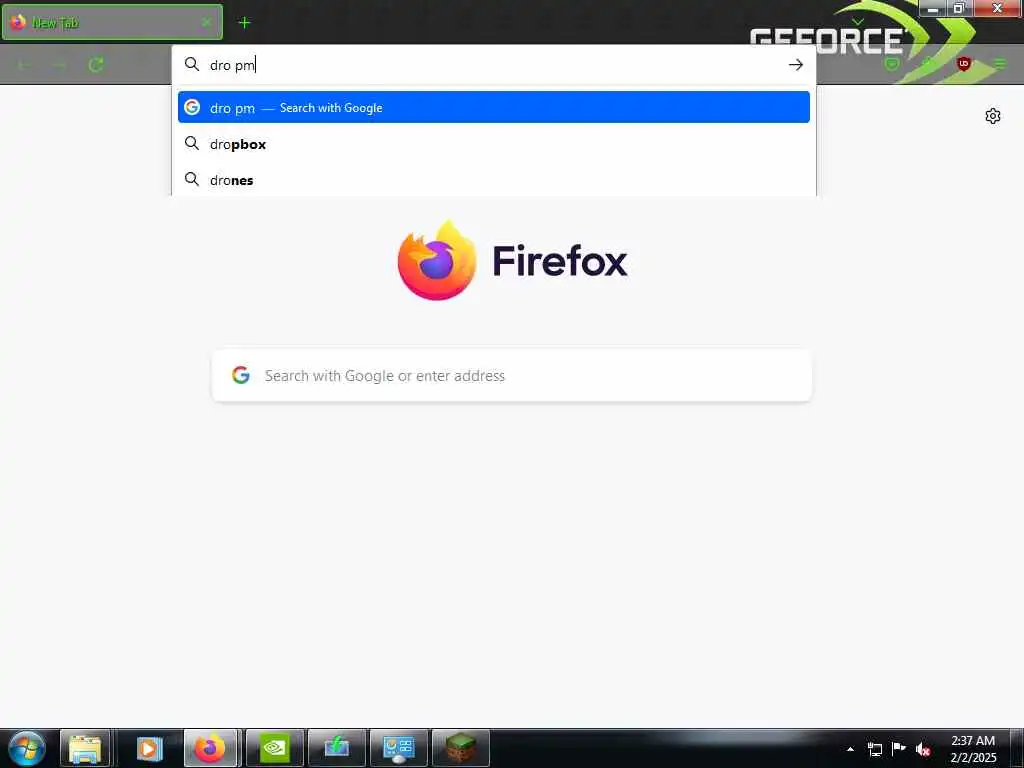Open Windows Explorer from the taskbar
The image size is (1024, 768).
(x=85, y=748)
